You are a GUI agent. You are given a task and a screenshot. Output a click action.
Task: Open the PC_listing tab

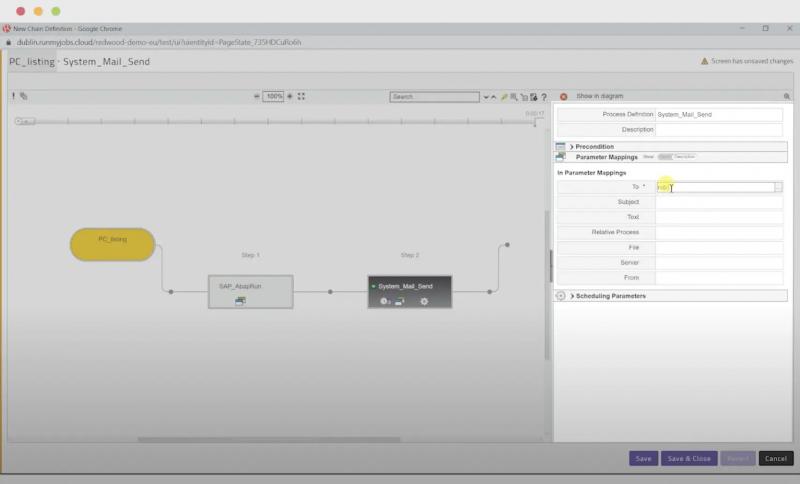coord(32,62)
